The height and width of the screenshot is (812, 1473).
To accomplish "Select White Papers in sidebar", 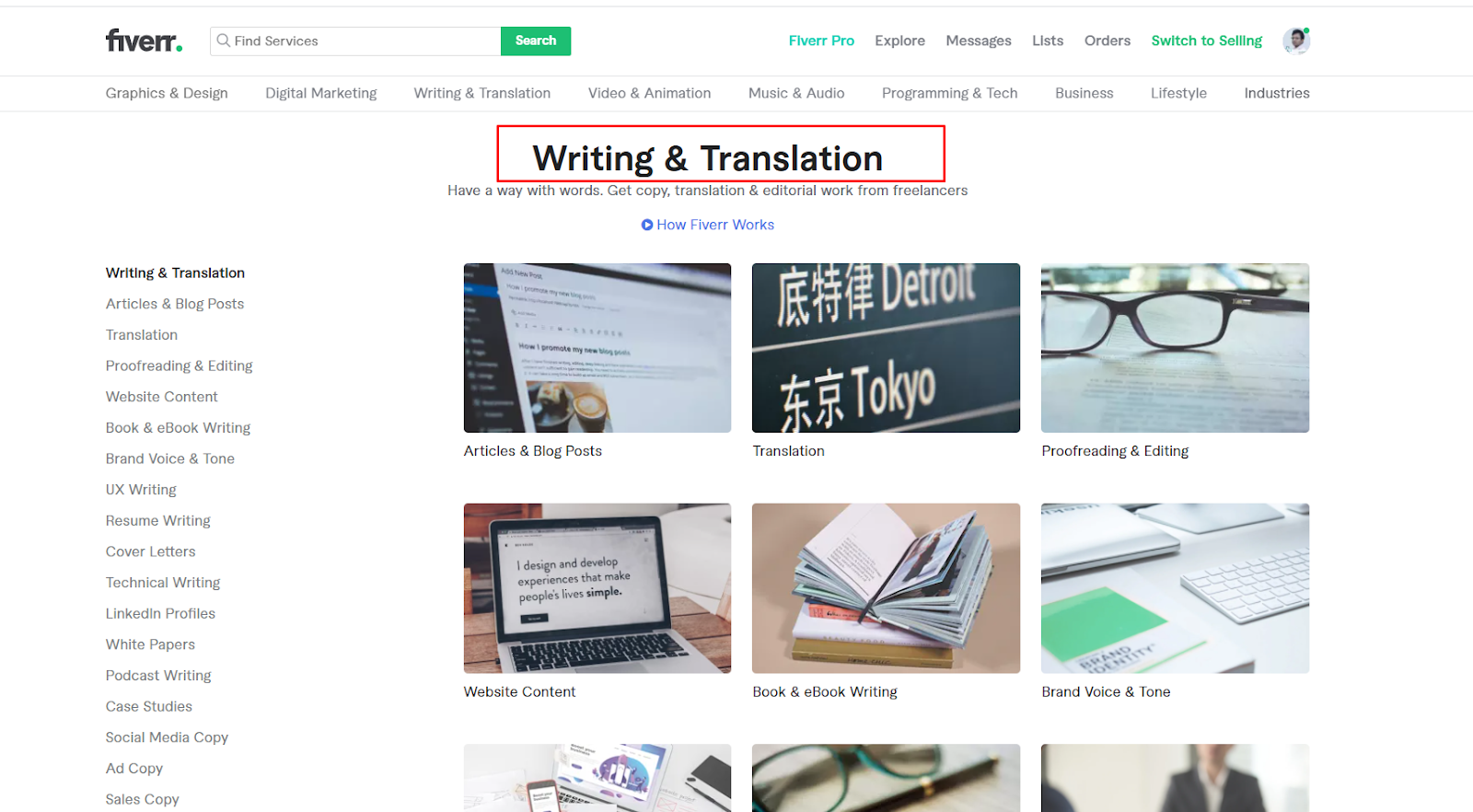I will coord(151,644).
